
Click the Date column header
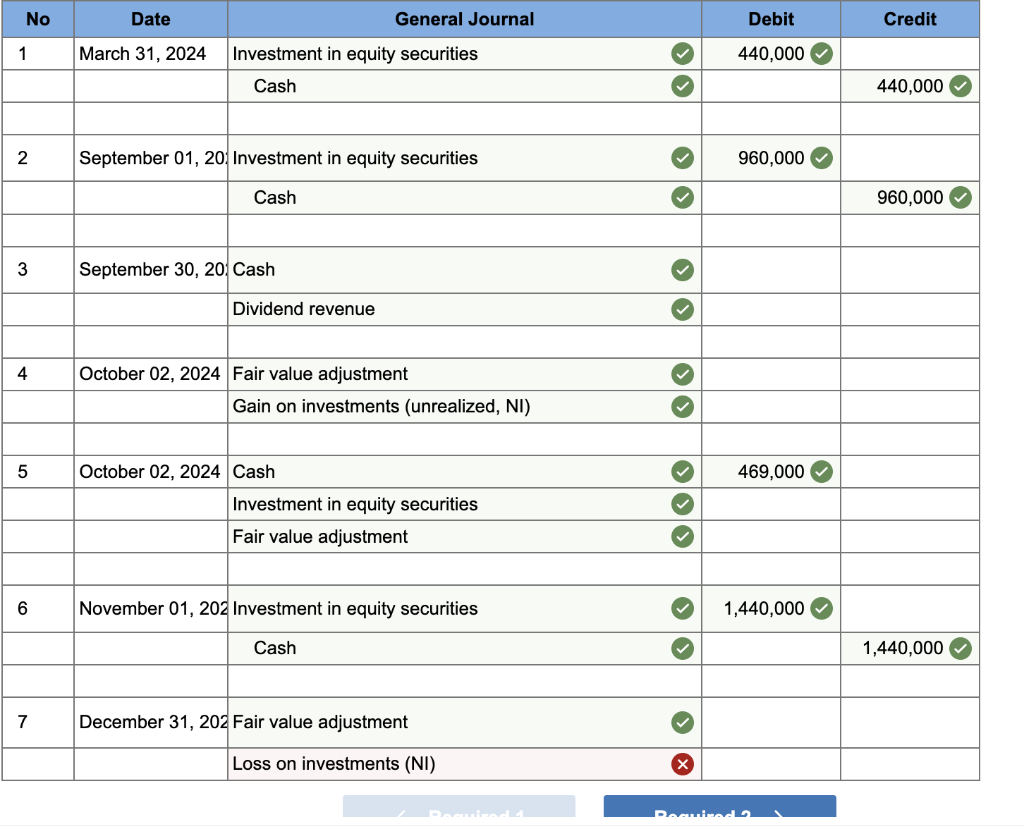[151, 19]
